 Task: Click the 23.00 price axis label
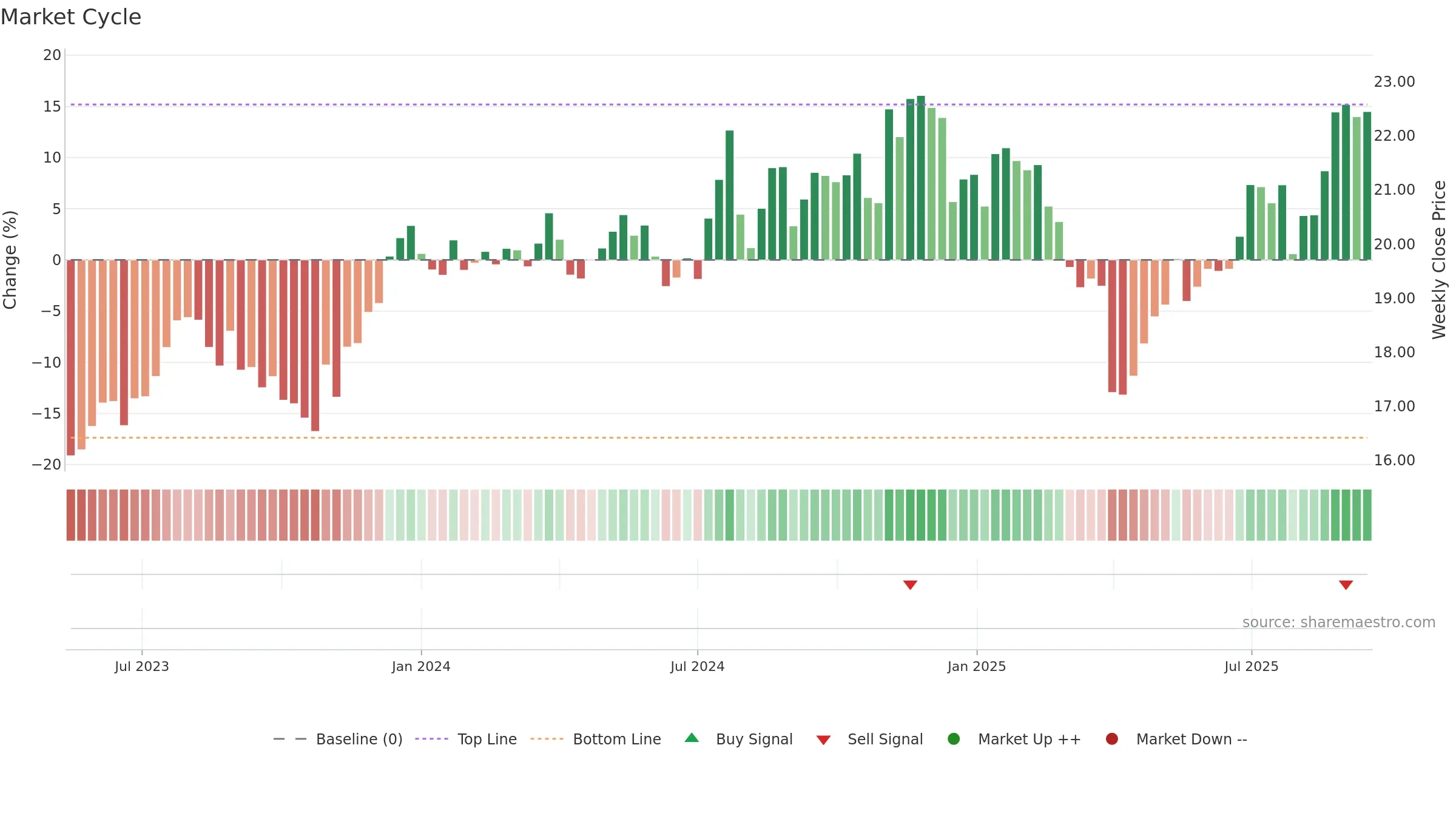[x=1394, y=82]
